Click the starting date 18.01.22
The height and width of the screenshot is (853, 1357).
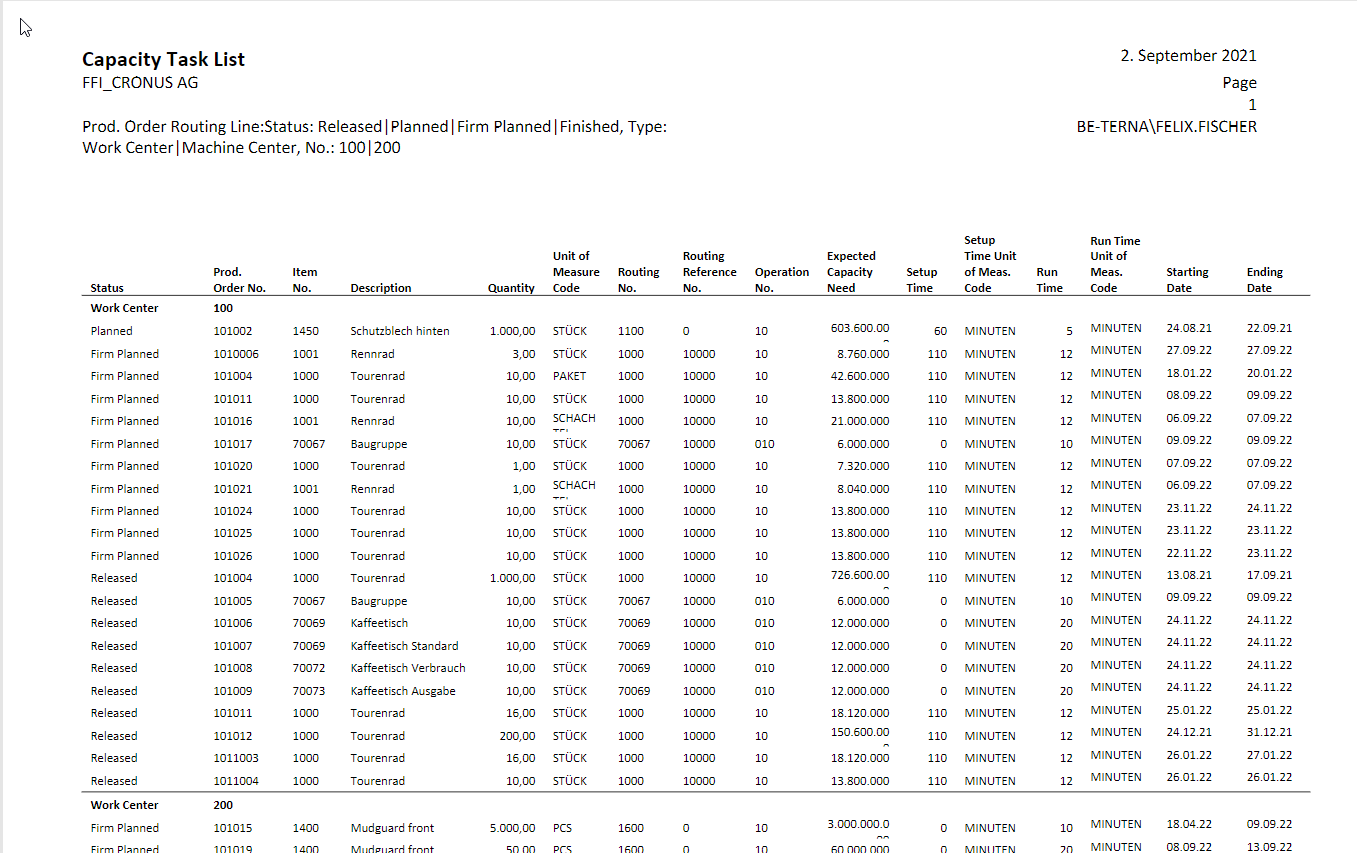coord(1189,373)
